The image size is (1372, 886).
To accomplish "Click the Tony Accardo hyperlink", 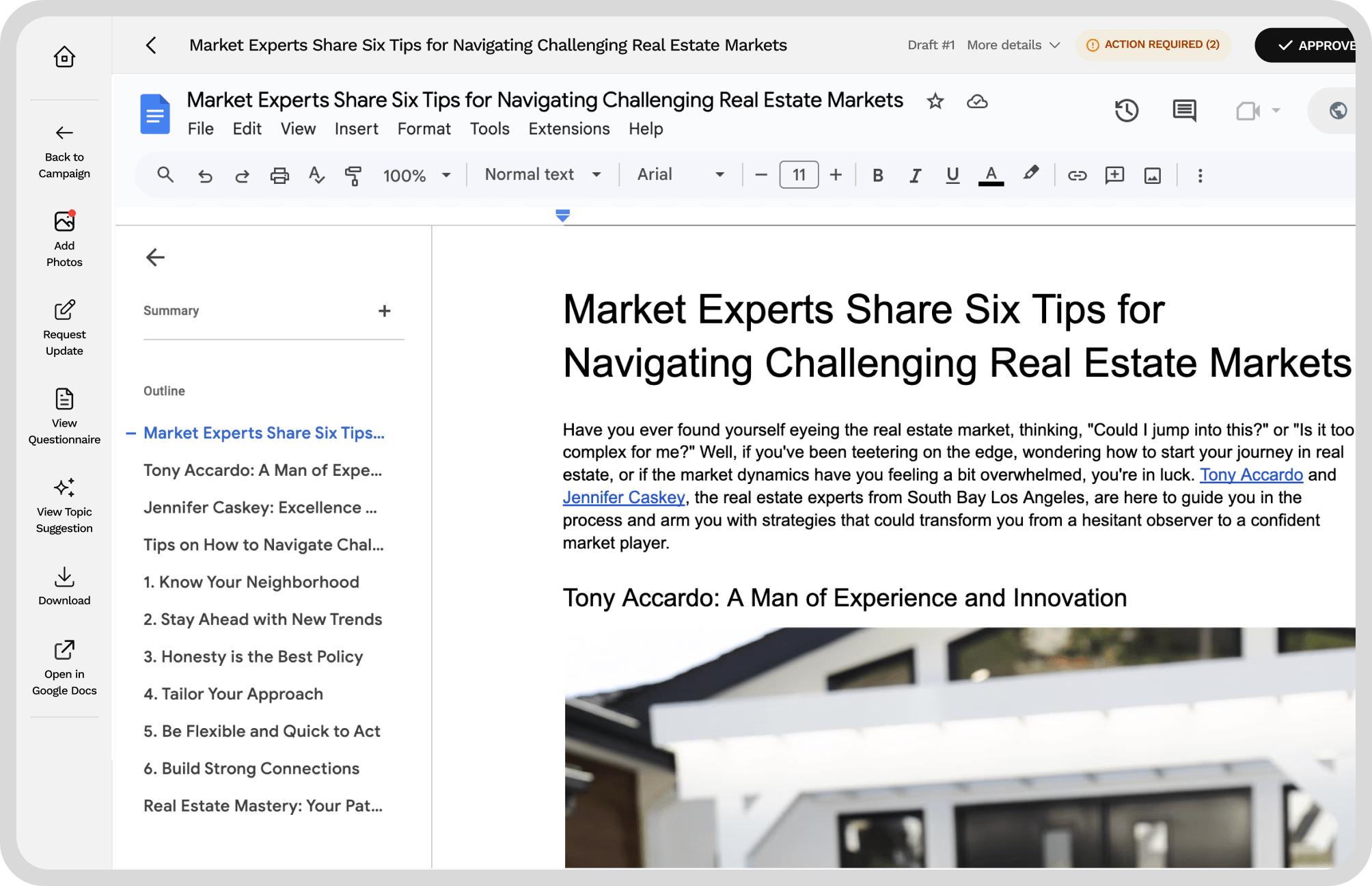I will pos(1250,474).
